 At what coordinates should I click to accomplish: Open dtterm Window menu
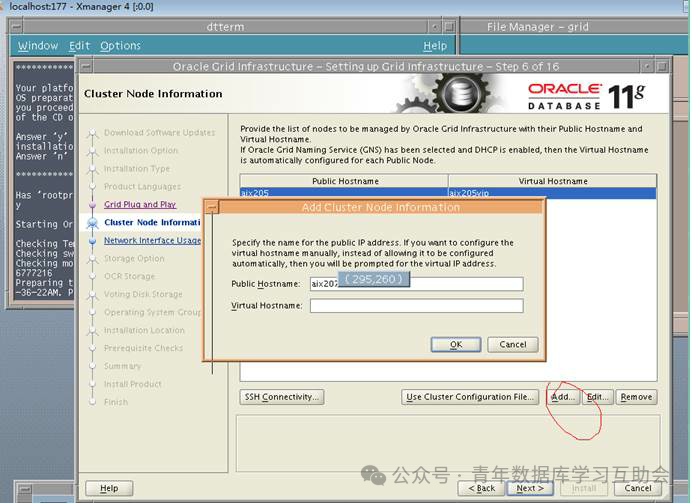pyautogui.click(x=38, y=46)
